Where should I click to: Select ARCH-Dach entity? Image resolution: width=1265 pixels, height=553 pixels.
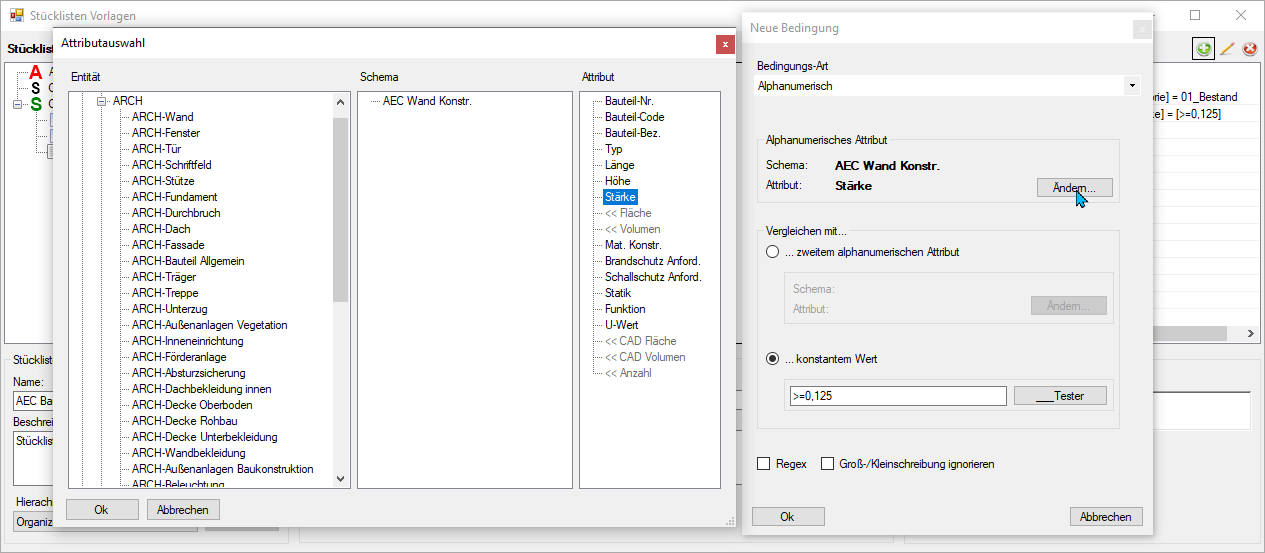click(x=161, y=229)
